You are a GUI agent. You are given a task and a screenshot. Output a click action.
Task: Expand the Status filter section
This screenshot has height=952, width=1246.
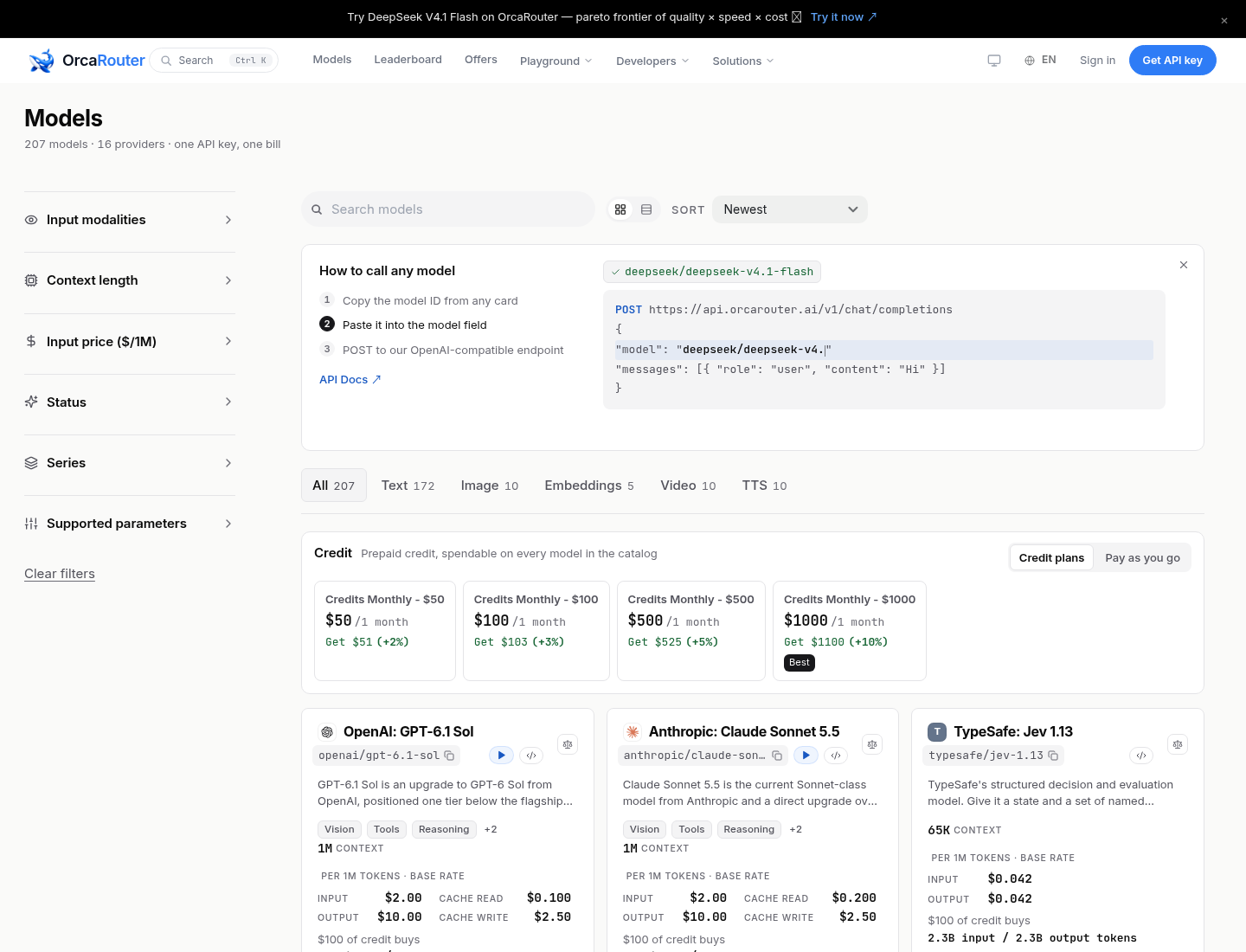pyautogui.click(x=130, y=402)
